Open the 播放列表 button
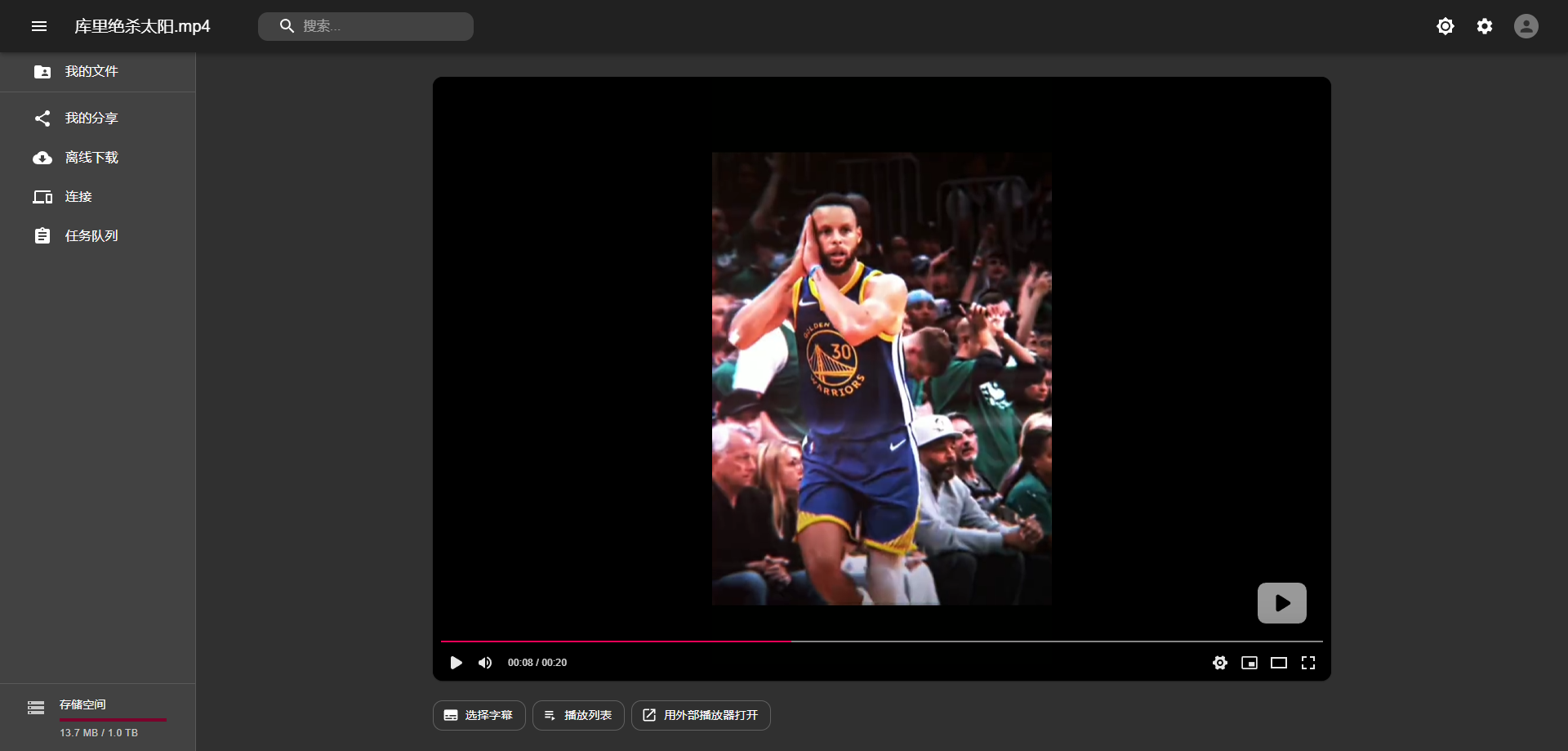This screenshot has width=1568, height=751. (578, 715)
